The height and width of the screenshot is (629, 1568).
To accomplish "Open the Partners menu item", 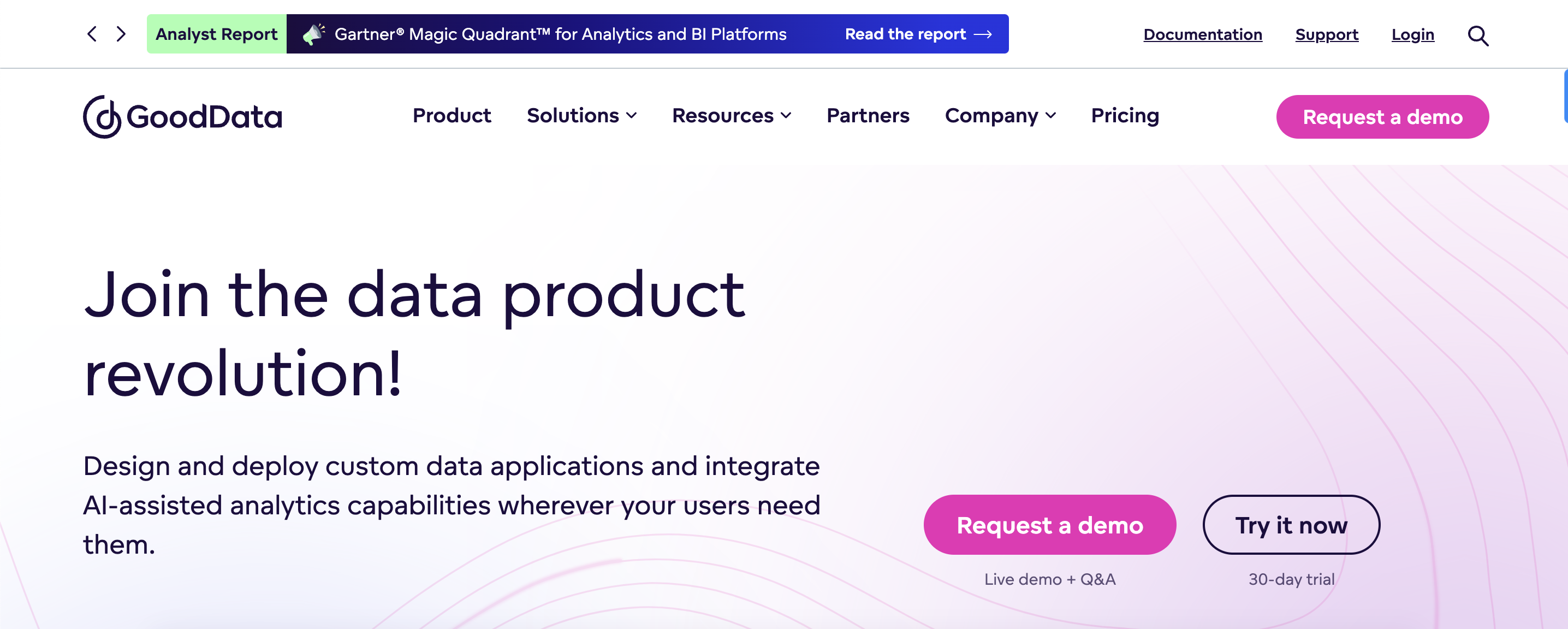I will 868,116.
